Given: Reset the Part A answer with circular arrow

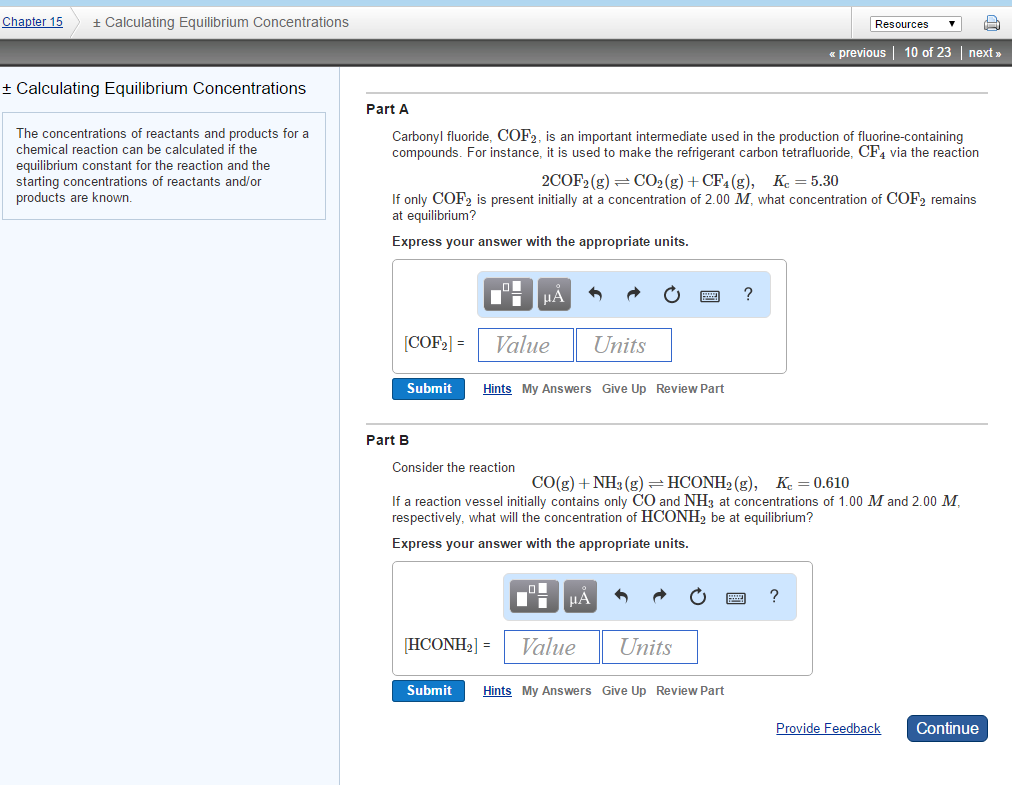Looking at the screenshot, I should [x=671, y=294].
